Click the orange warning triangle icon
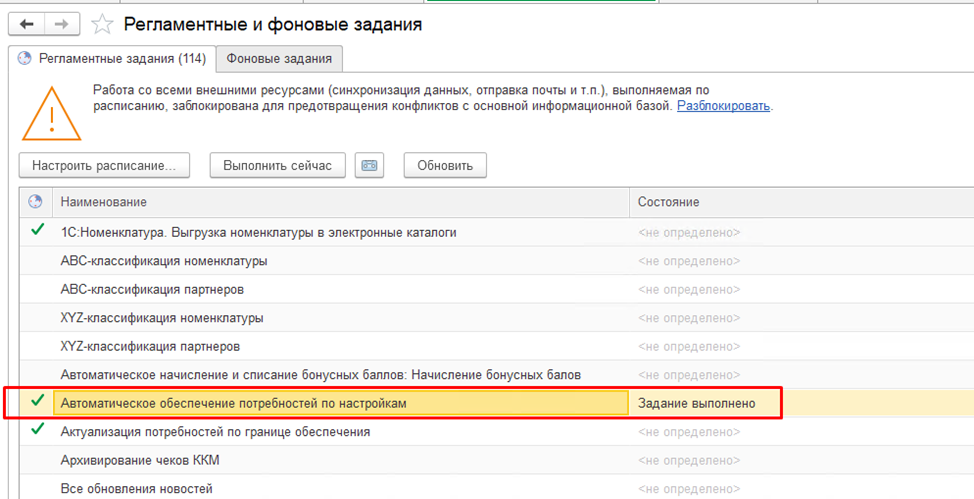 52,113
